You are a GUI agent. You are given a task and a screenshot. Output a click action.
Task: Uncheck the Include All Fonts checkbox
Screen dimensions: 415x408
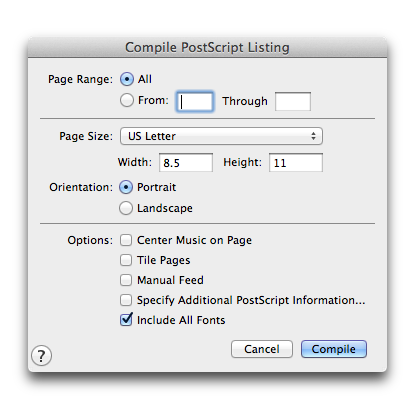(x=126, y=320)
